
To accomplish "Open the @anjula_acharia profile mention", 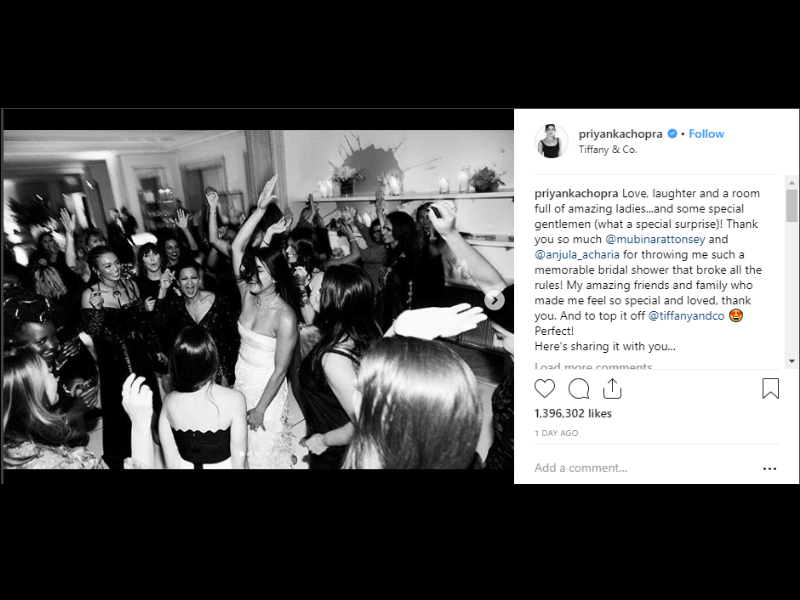I will [577, 255].
